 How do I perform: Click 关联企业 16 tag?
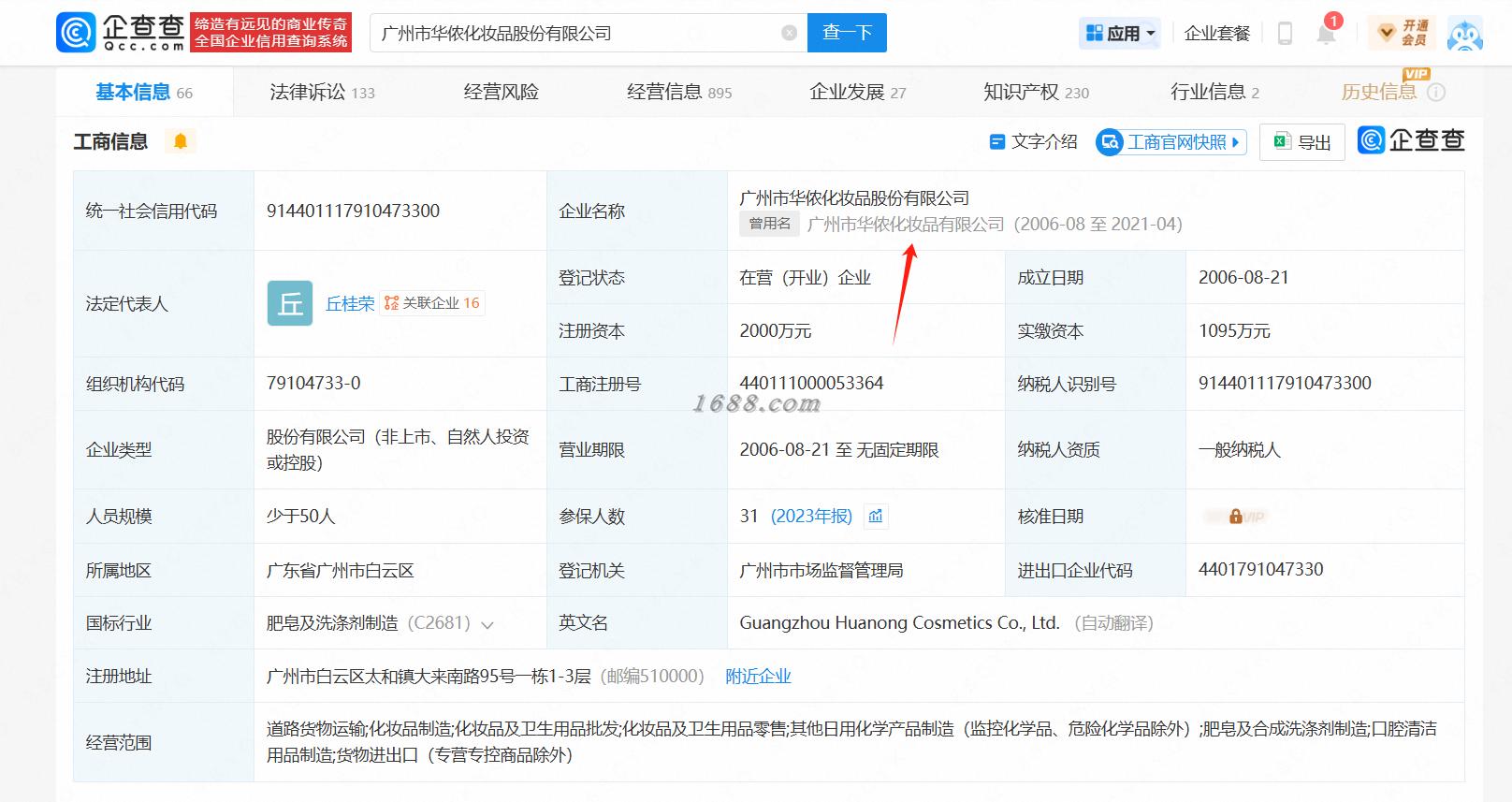click(x=432, y=303)
